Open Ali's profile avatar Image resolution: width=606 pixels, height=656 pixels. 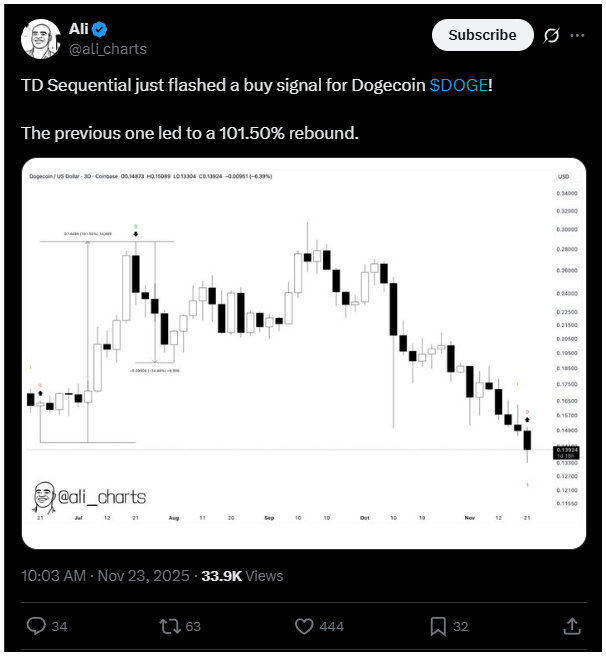39,36
